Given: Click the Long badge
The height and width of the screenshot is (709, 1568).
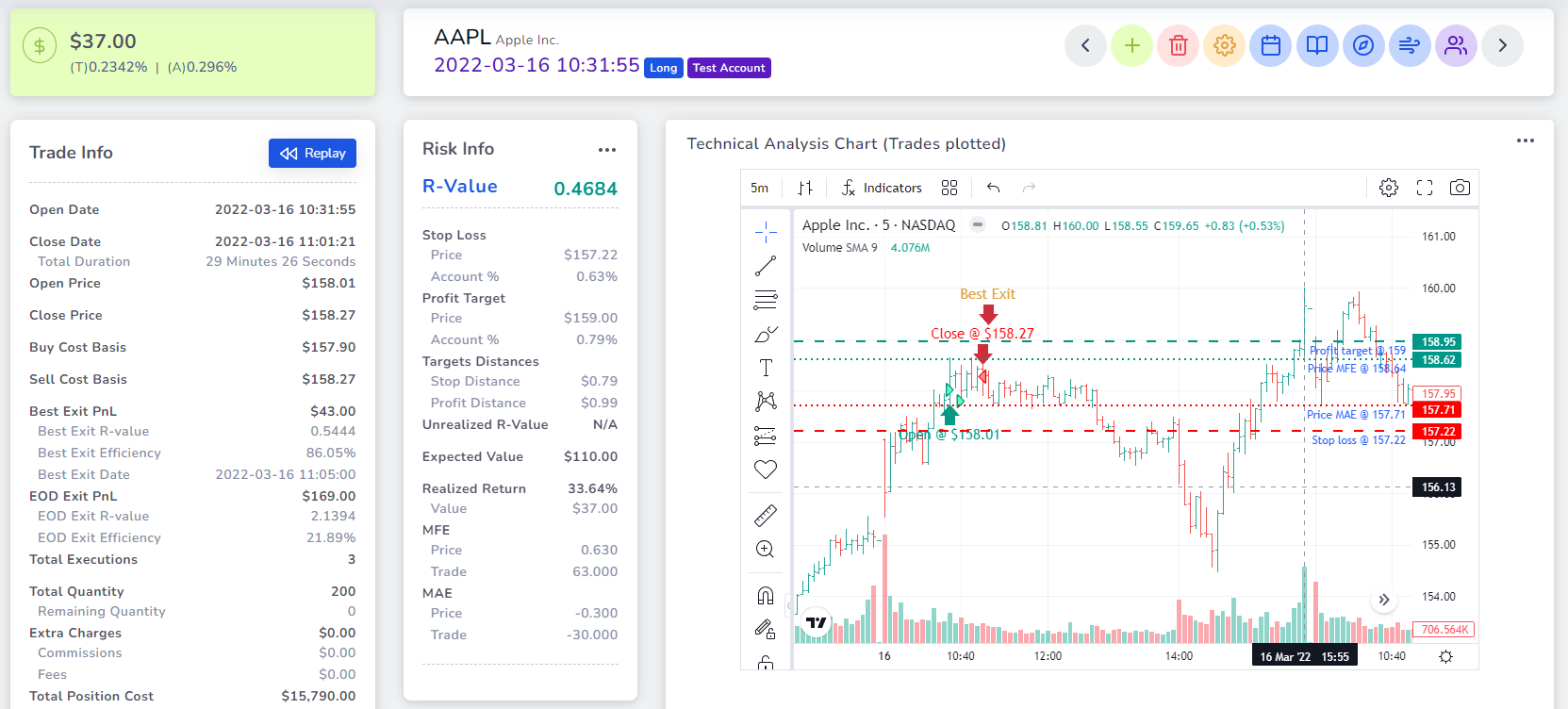Looking at the screenshot, I should [664, 68].
